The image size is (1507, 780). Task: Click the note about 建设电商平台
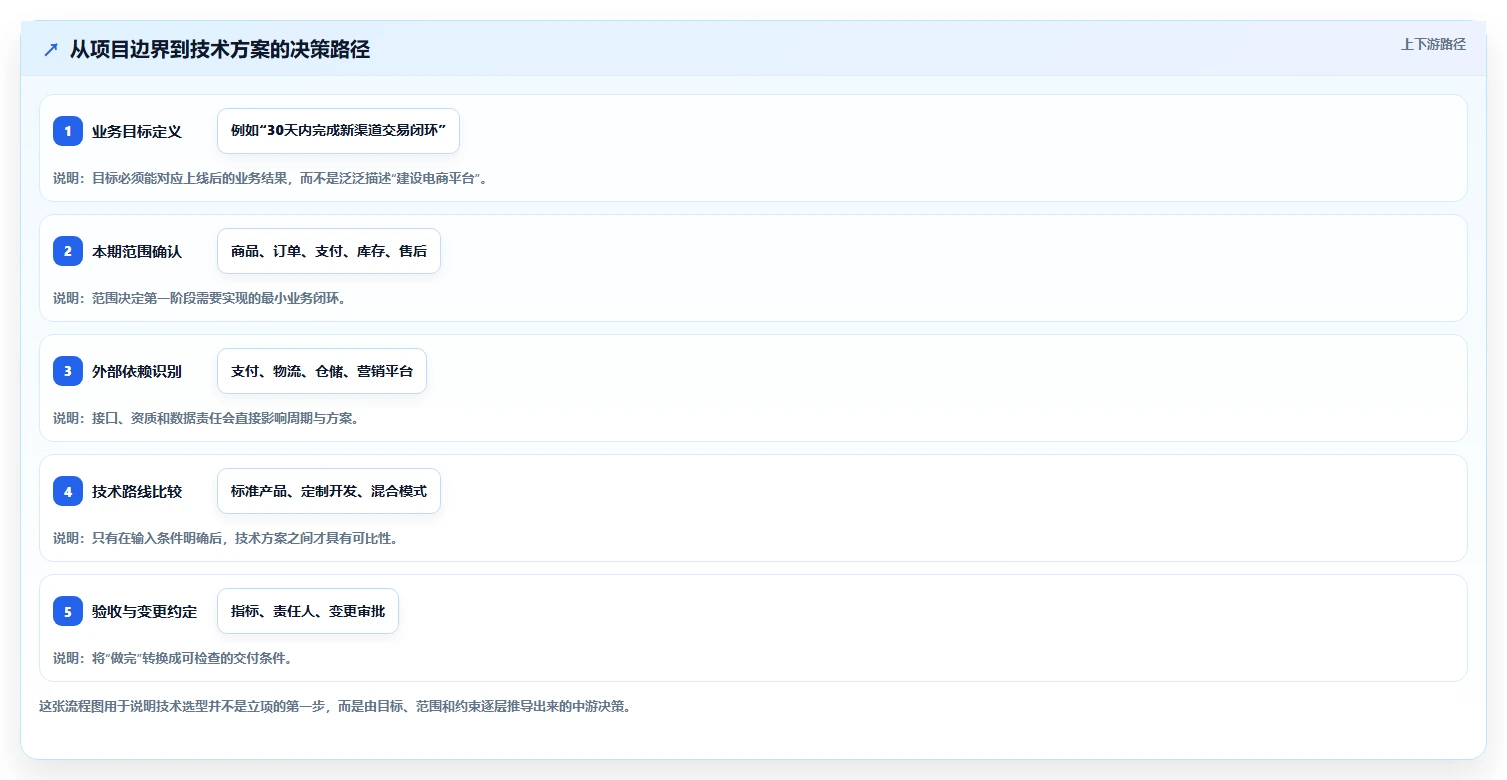point(270,178)
